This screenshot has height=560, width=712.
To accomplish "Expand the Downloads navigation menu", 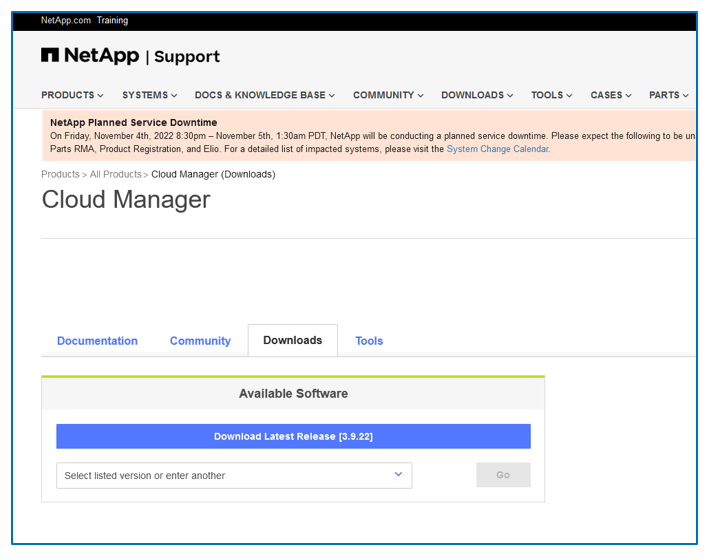I will (x=476, y=95).
